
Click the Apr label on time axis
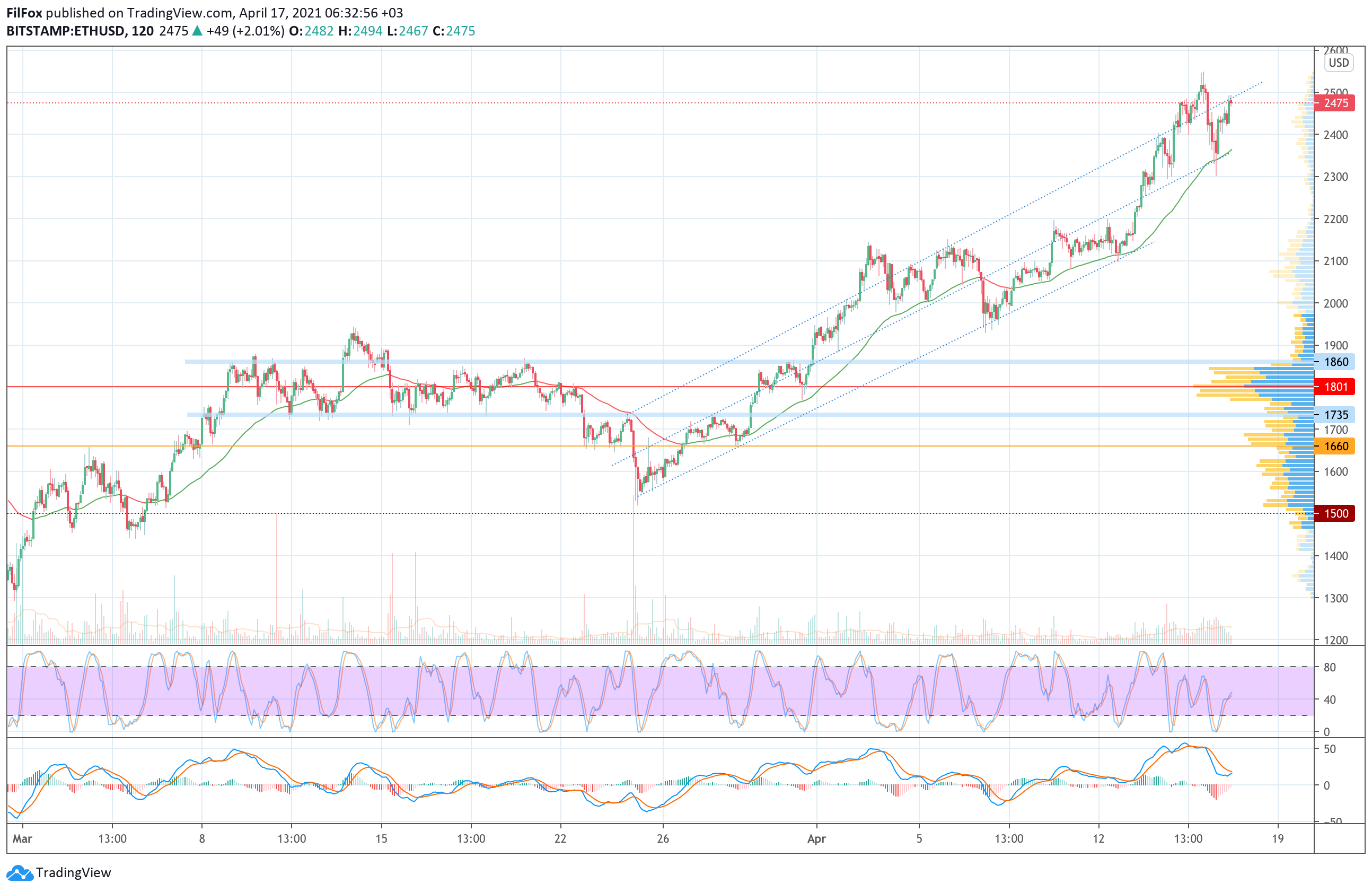tap(816, 839)
